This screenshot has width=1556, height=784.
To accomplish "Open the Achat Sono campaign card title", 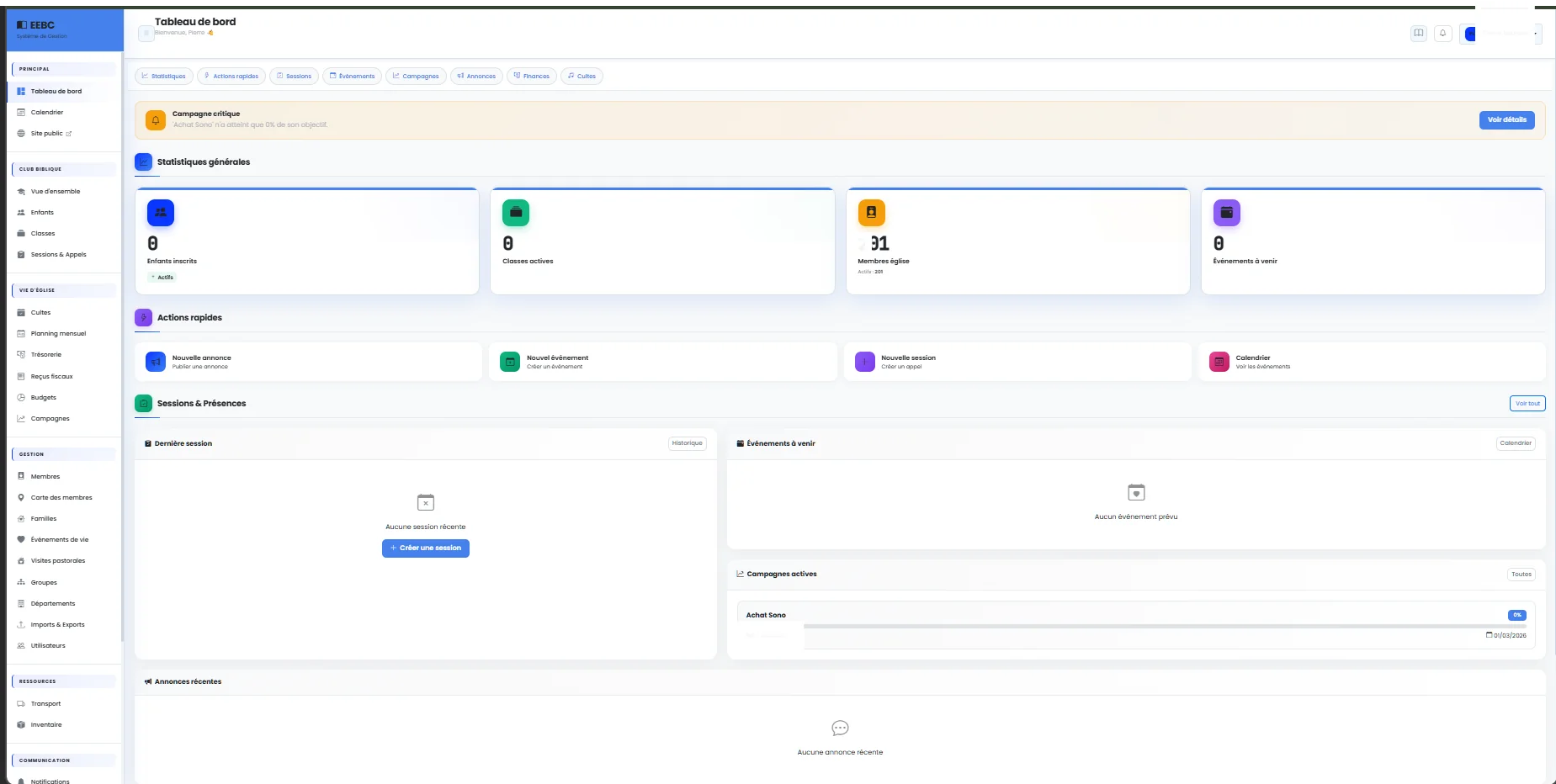I will (766, 615).
